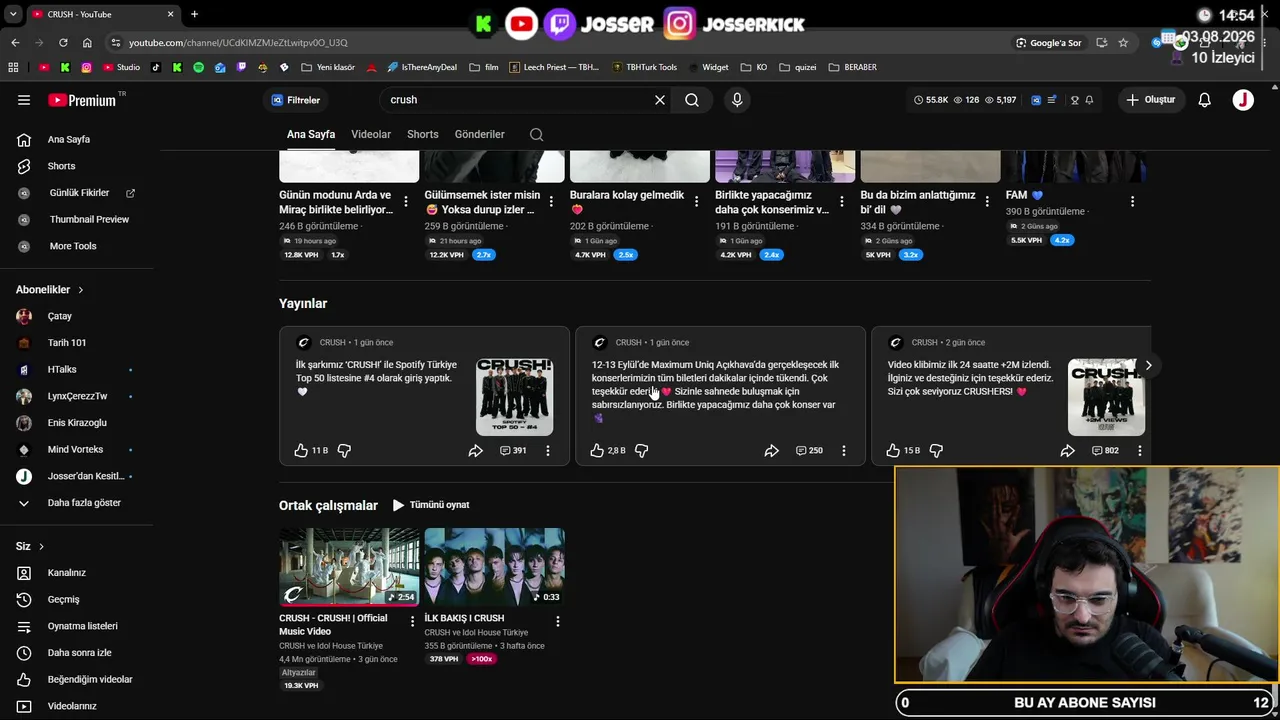Open the Yayınlar section heading
1280x720 pixels.
coord(303,303)
